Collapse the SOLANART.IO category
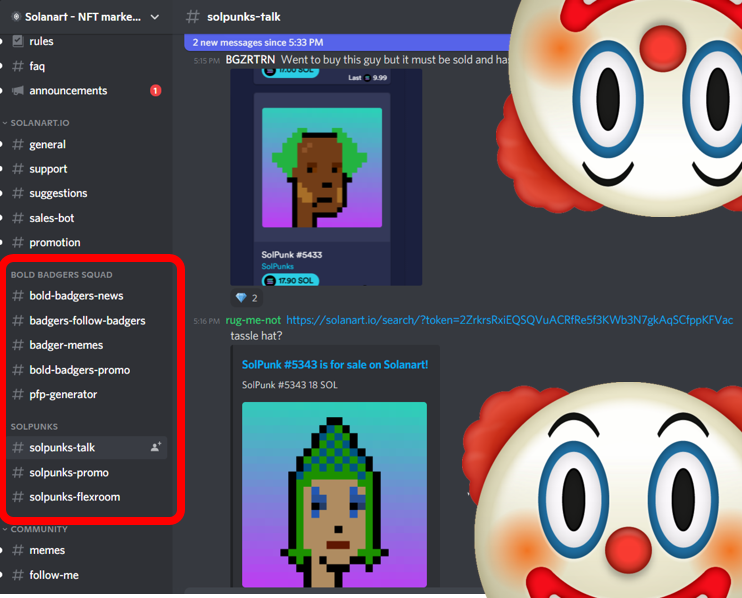The image size is (742, 598). pos(40,123)
